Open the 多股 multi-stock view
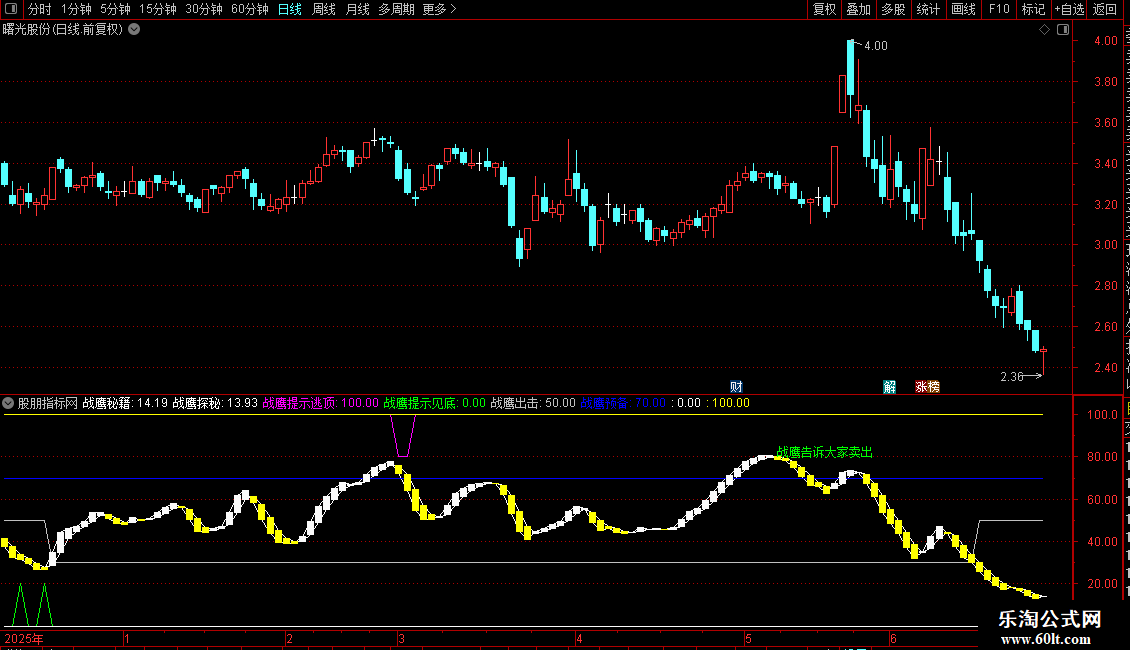 (x=894, y=9)
